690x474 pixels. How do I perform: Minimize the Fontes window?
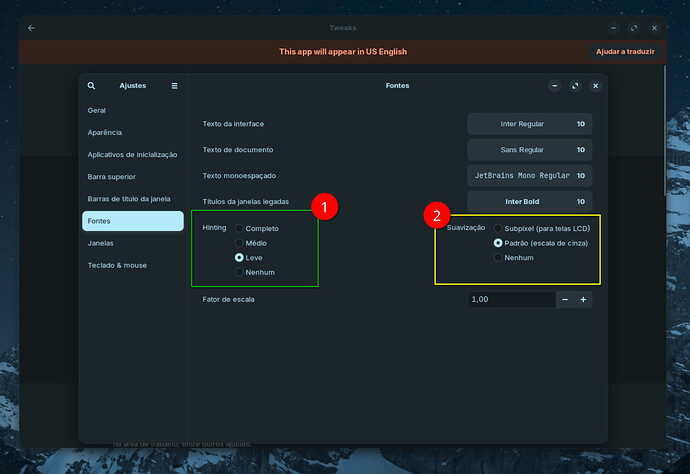click(555, 86)
